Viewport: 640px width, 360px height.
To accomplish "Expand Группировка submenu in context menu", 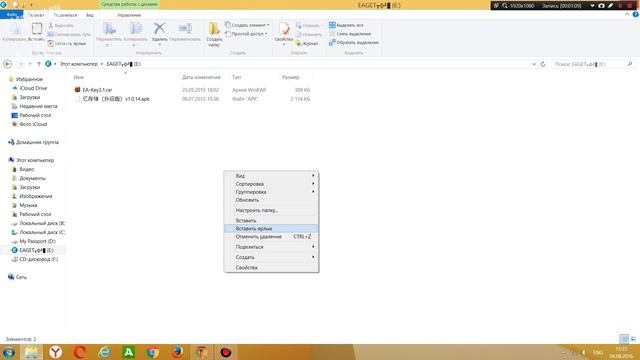I will click(x=271, y=192).
